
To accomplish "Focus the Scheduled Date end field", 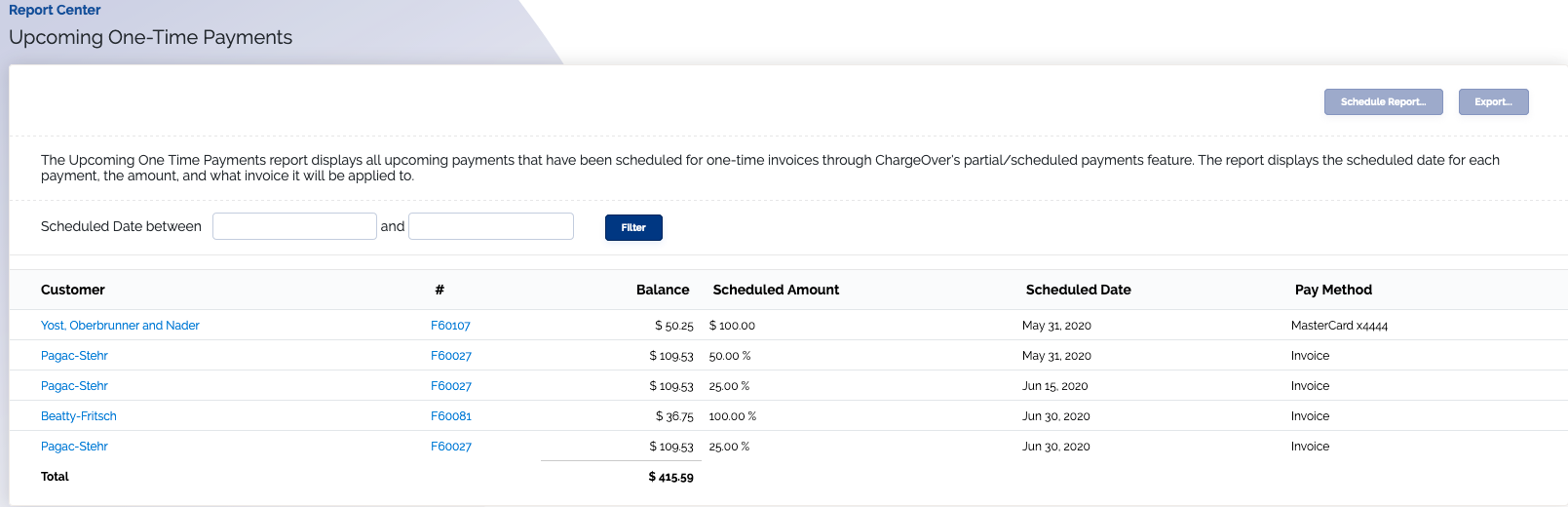I will 491,226.
